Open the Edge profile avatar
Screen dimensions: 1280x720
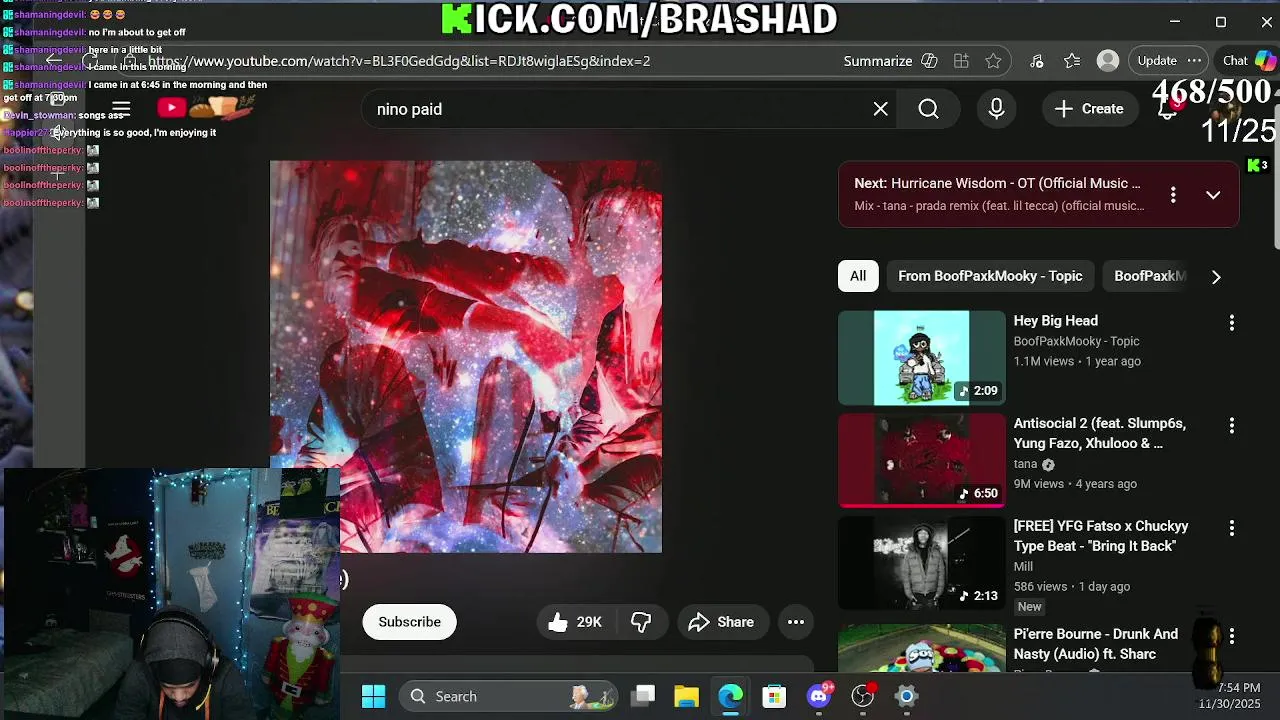[1108, 61]
